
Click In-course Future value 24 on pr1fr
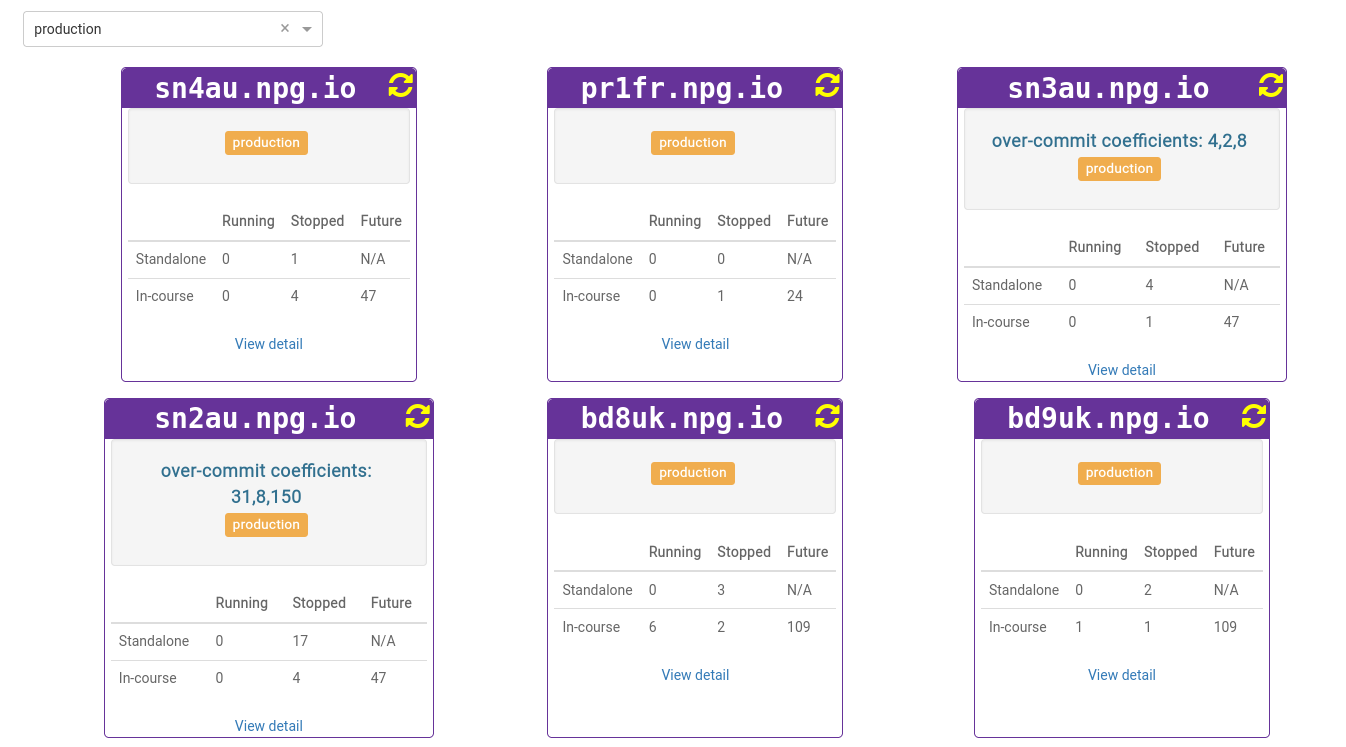pyautogui.click(x=795, y=296)
